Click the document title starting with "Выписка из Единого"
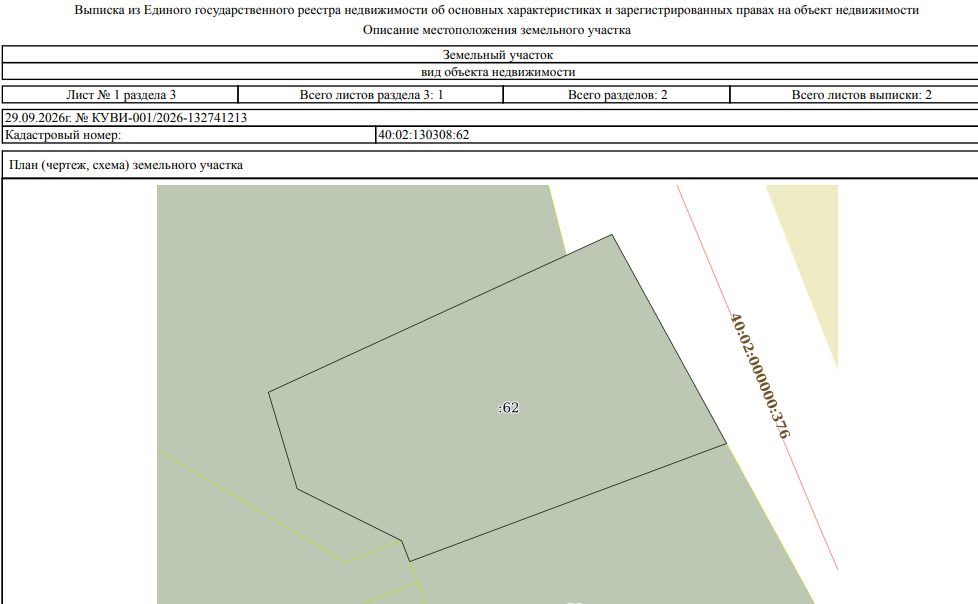The width and height of the screenshot is (978, 604). (x=496, y=10)
